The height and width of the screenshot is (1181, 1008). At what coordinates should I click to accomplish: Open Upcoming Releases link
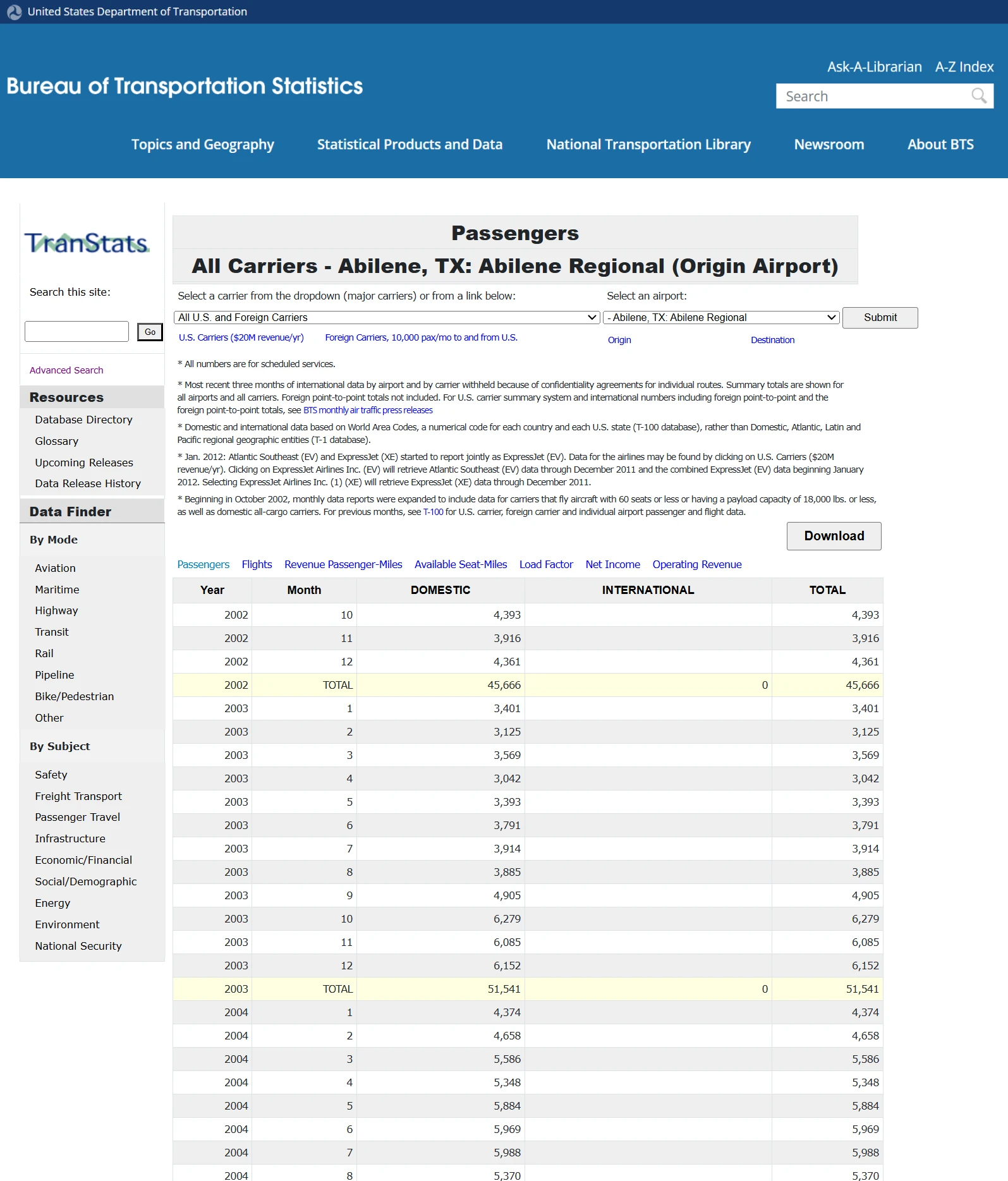[x=84, y=463]
